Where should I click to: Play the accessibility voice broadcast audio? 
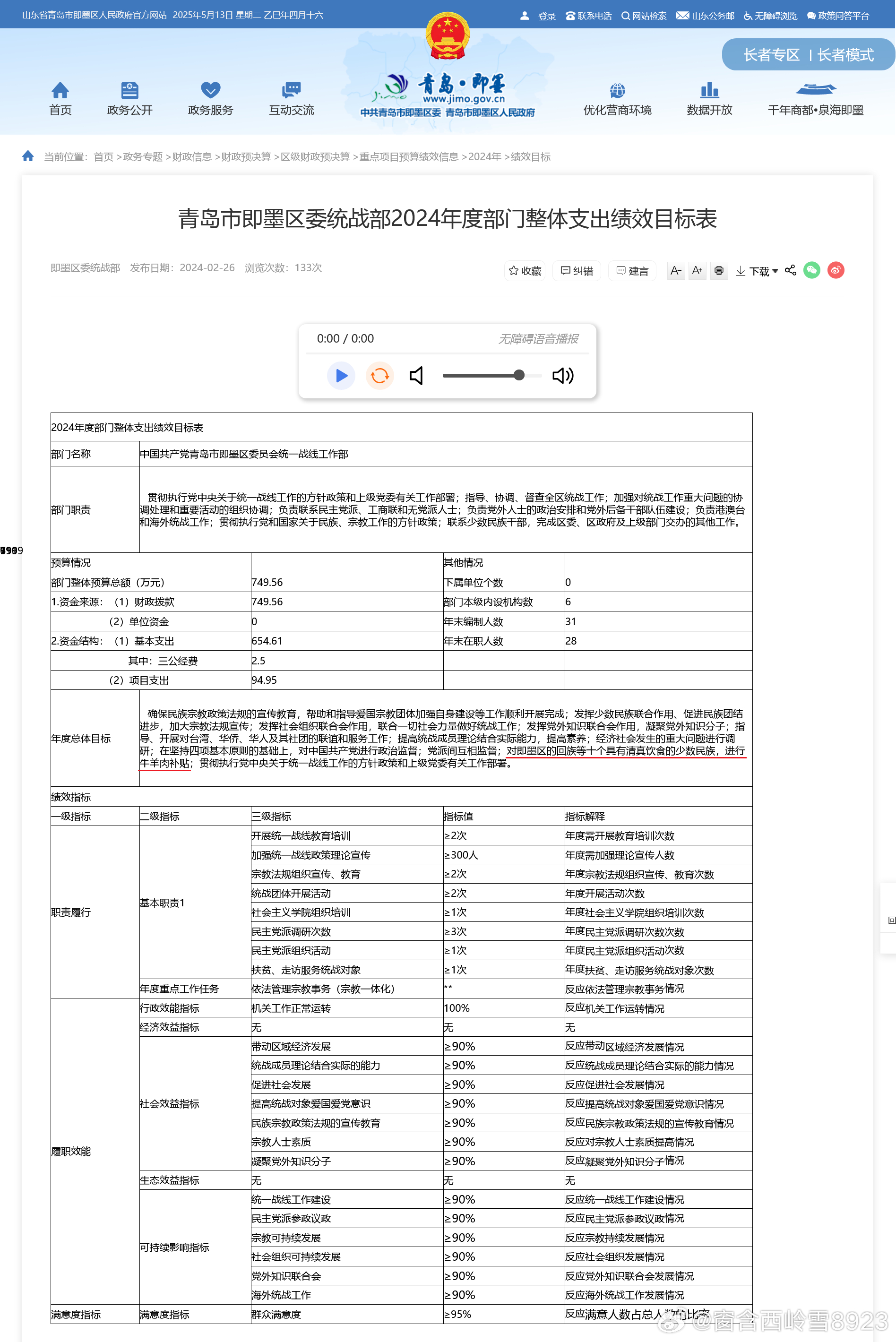(341, 375)
